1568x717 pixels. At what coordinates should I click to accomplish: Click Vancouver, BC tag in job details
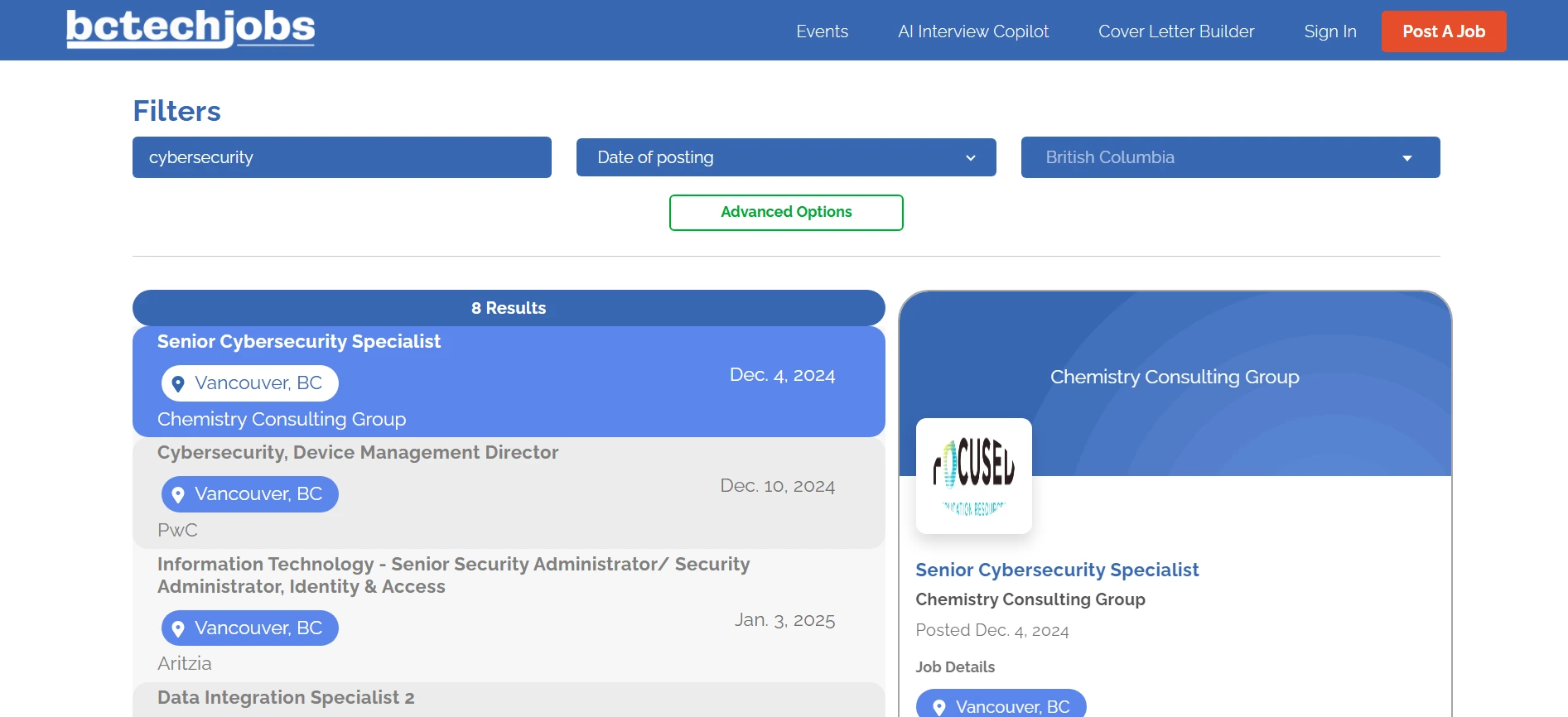click(x=1001, y=704)
